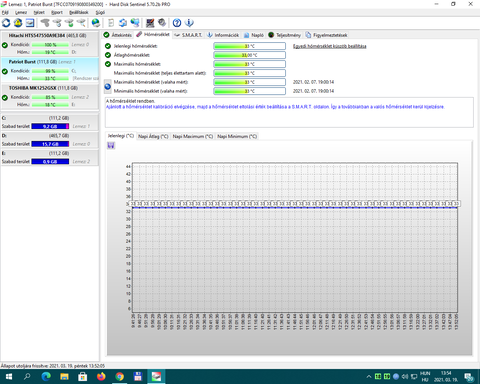Image resolution: width=480 pixels, height=384 pixels.
Task: Switch to the Figyelmeztetések tab
Action: pos(326,35)
